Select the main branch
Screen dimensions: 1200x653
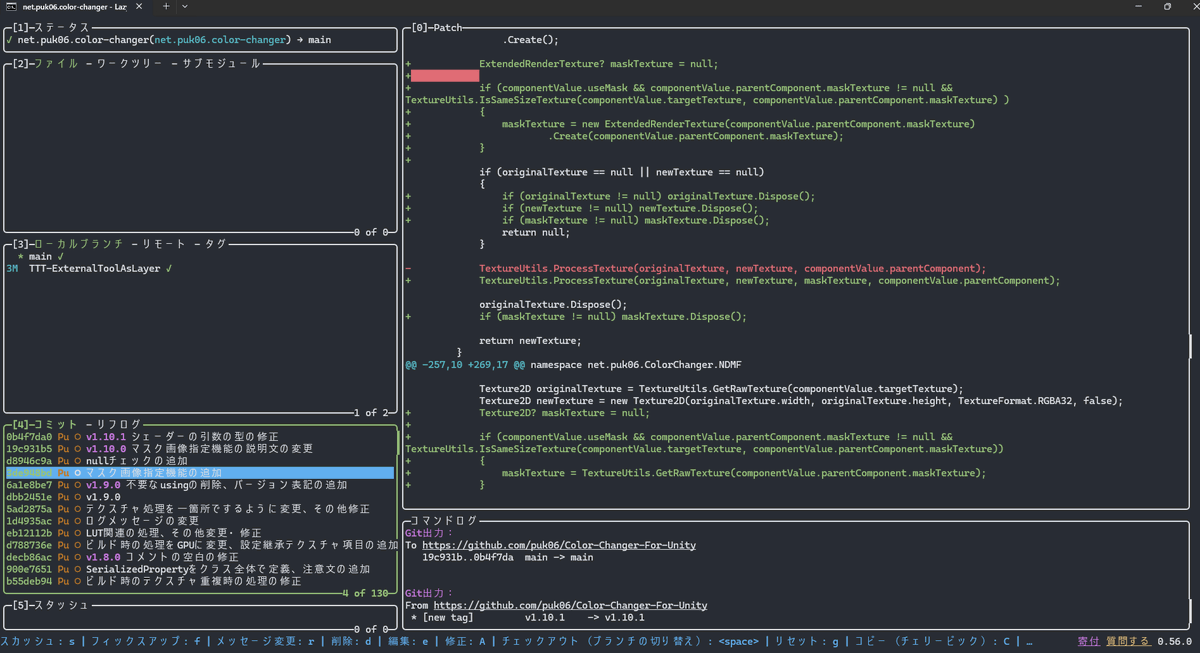click(x=40, y=256)
